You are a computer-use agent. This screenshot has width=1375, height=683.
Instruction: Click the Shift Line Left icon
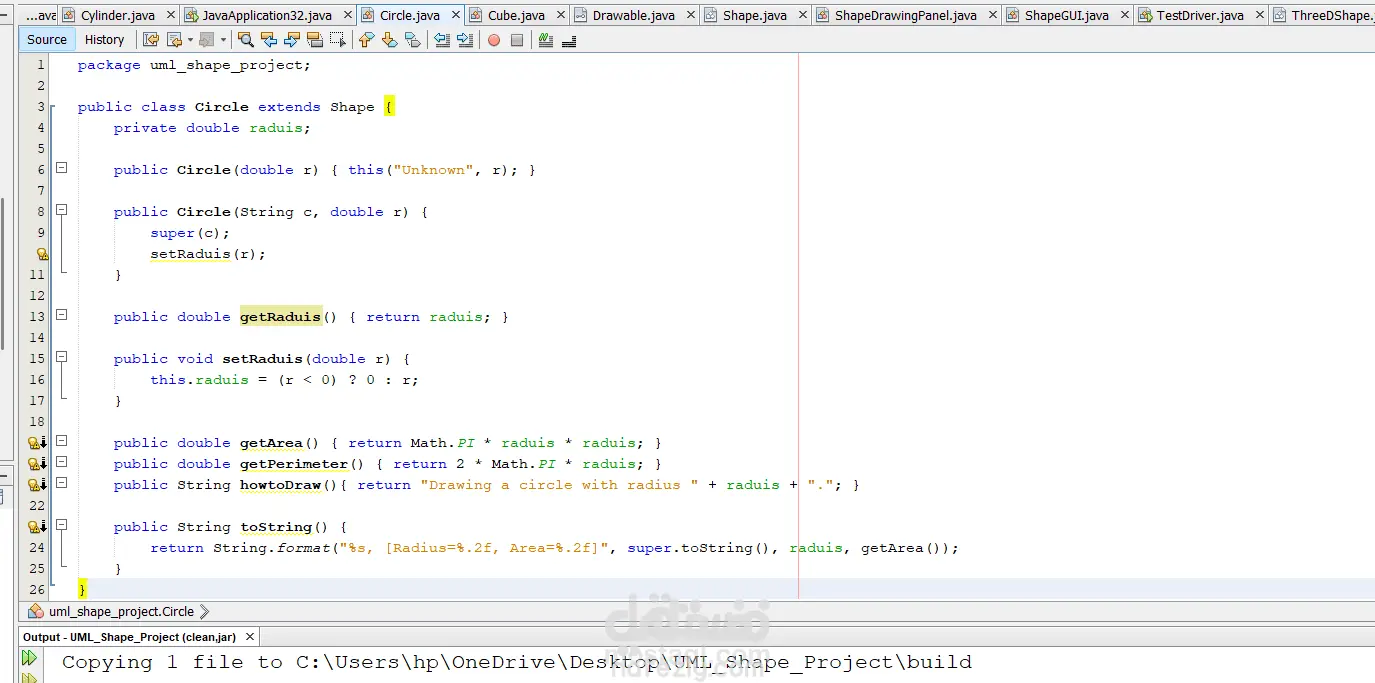(x=442, y=40)
